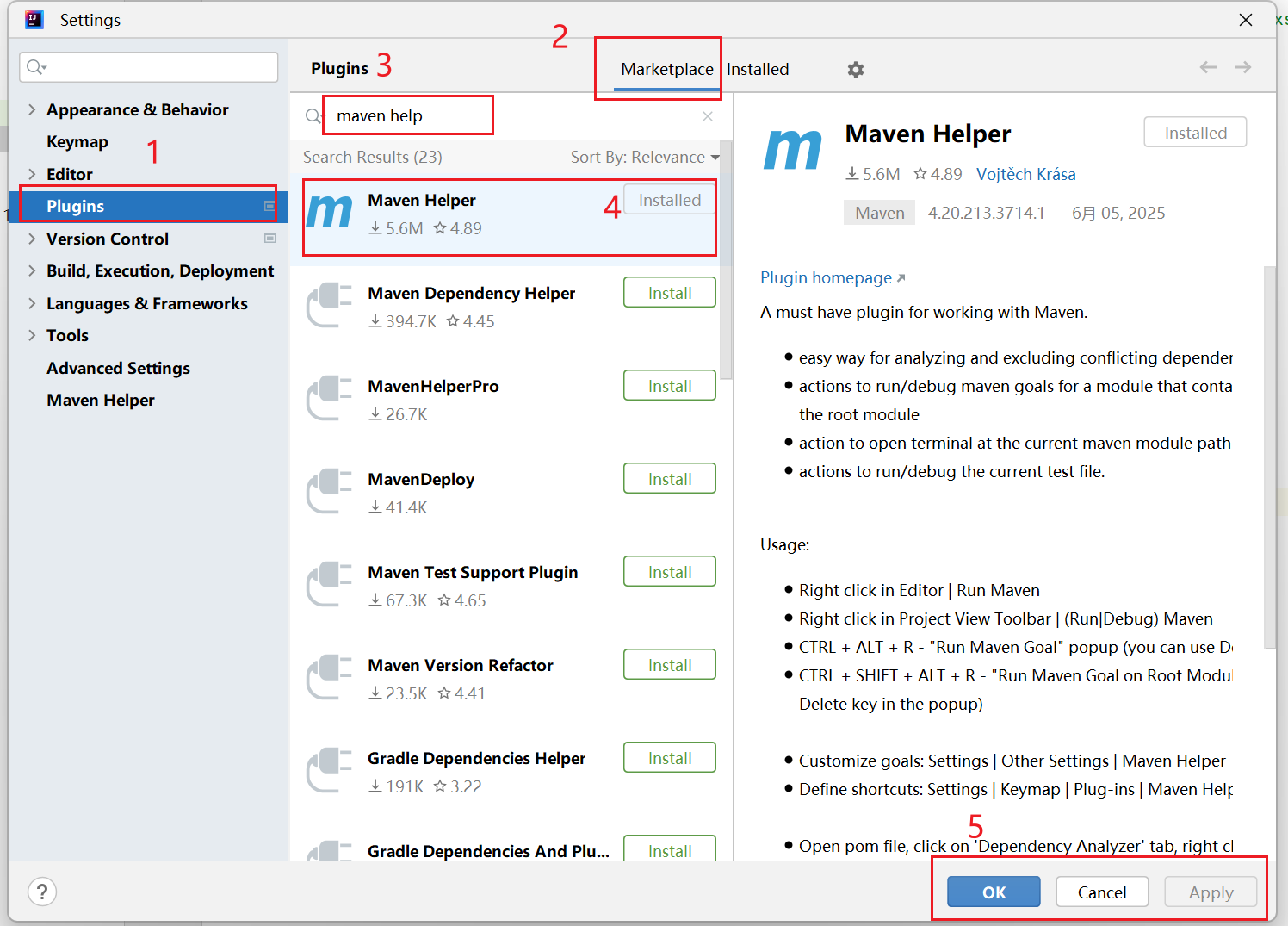Click the MavenDeploy plug icon
The width and height of the screenshot is (1288, 926).
pos(330,491)
